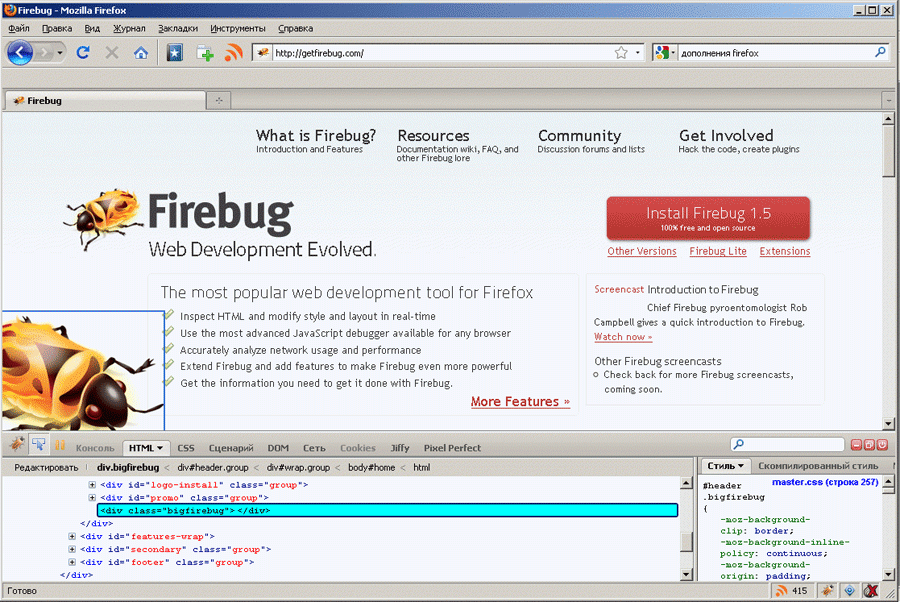This screenshot has width=900, height=602.
Task: Click the new tab plus toolbar icon
Action: (205, 53)
